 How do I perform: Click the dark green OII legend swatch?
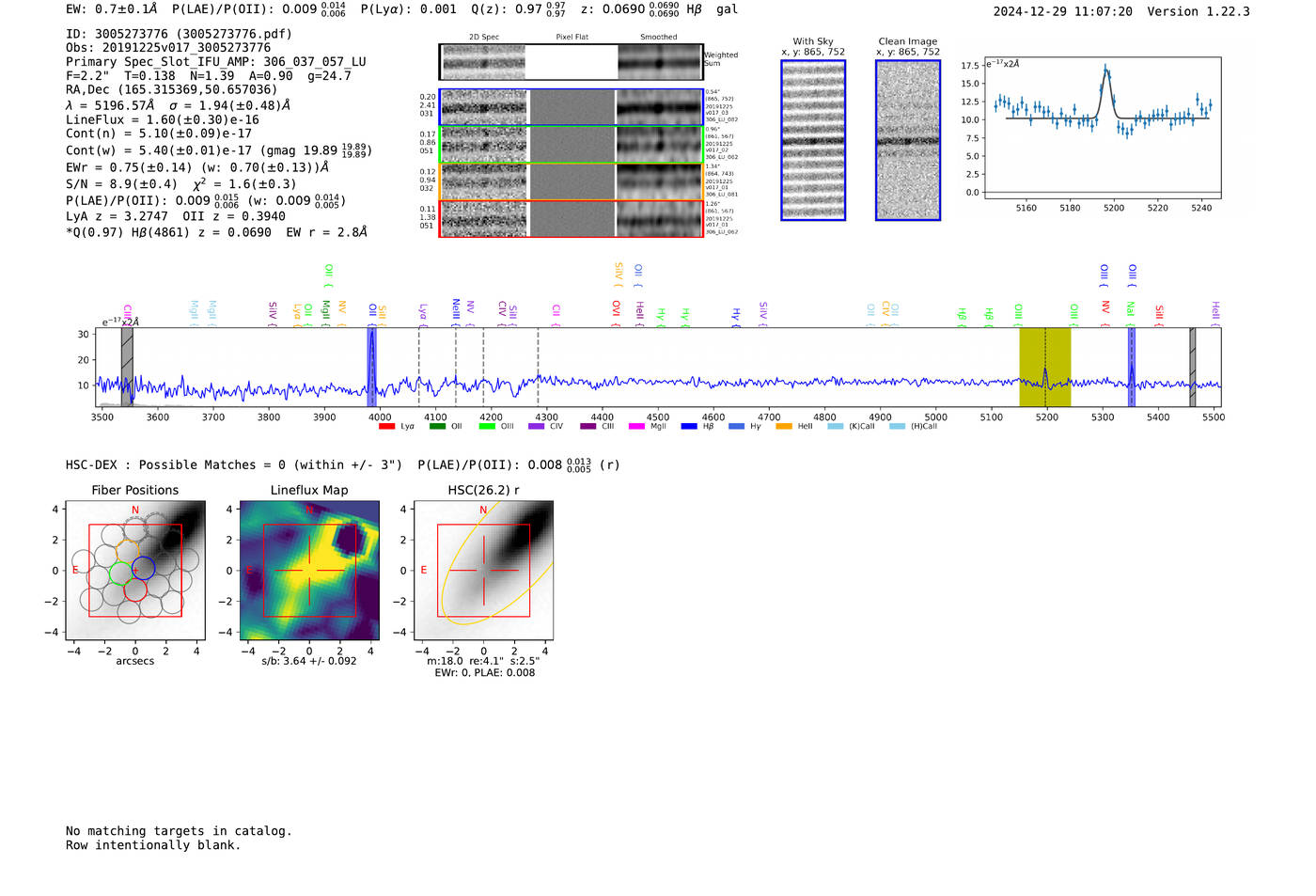(437, 427)
